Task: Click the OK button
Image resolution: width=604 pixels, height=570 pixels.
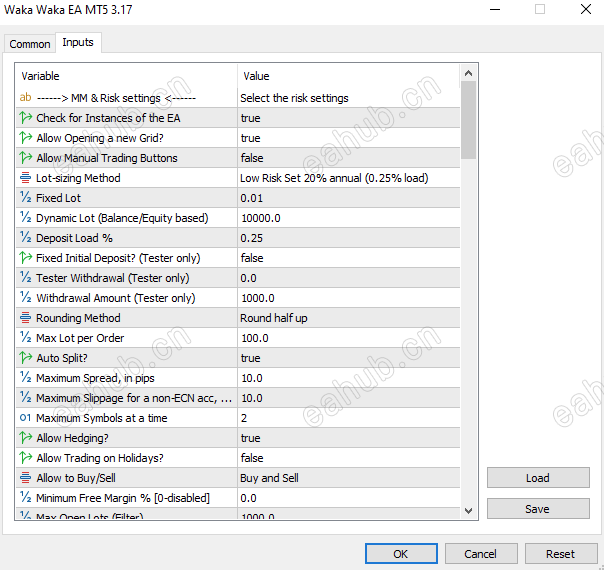Action: [x=401, y=554]
